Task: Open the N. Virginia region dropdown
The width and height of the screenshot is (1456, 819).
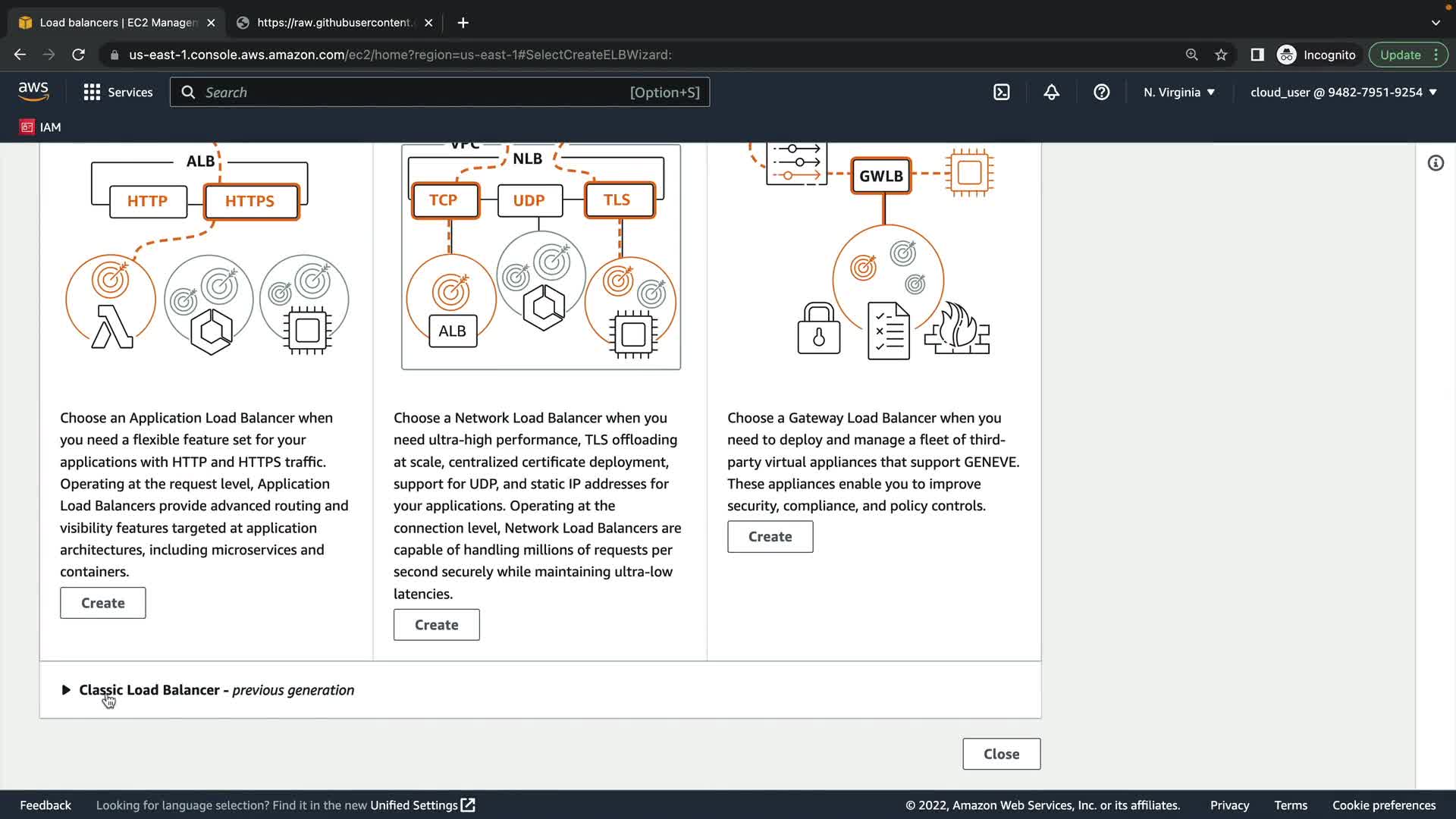Action: click(x=1178, y=93)
